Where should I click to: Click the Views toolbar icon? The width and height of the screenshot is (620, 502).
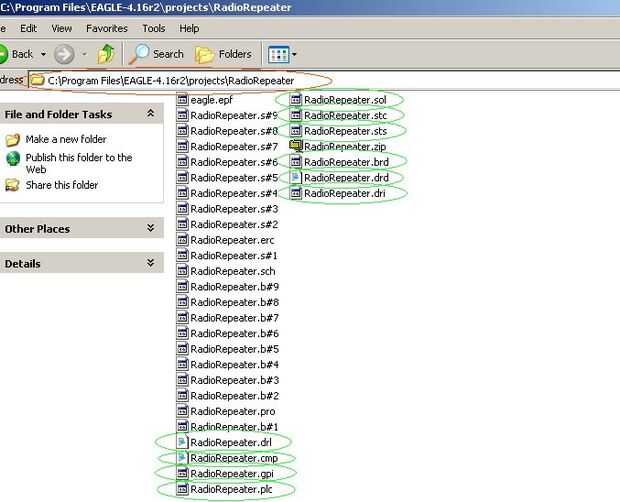(x=278, y=55)
